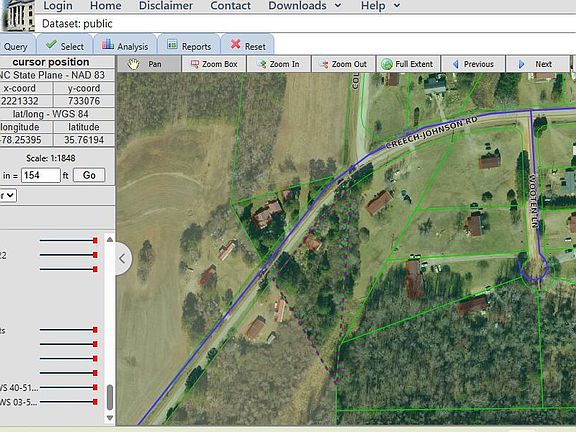This screenshot has width=576, height=432.
Task: Adjust the third layer opacity slider
Action: [x=68, y=269]
